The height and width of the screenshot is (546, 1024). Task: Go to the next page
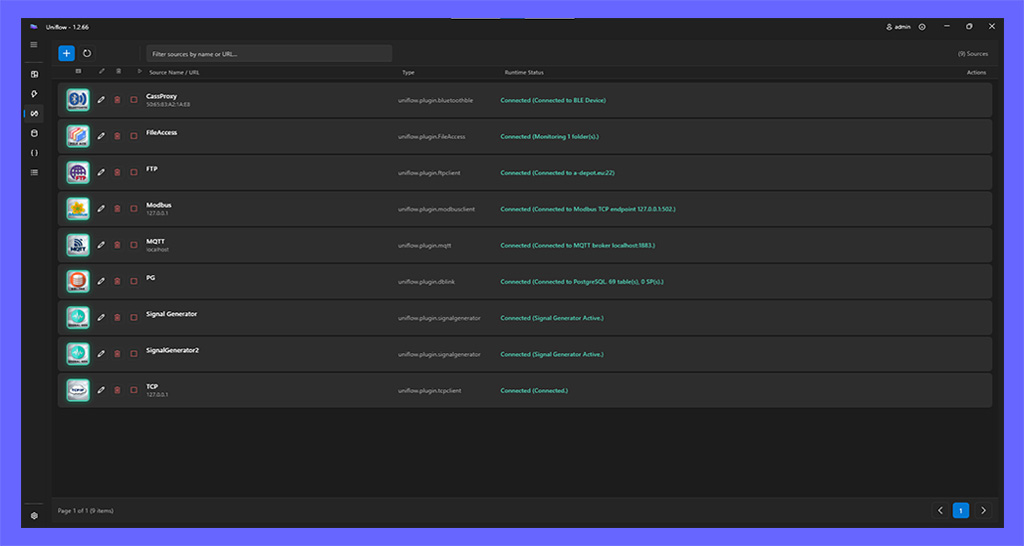984,511
